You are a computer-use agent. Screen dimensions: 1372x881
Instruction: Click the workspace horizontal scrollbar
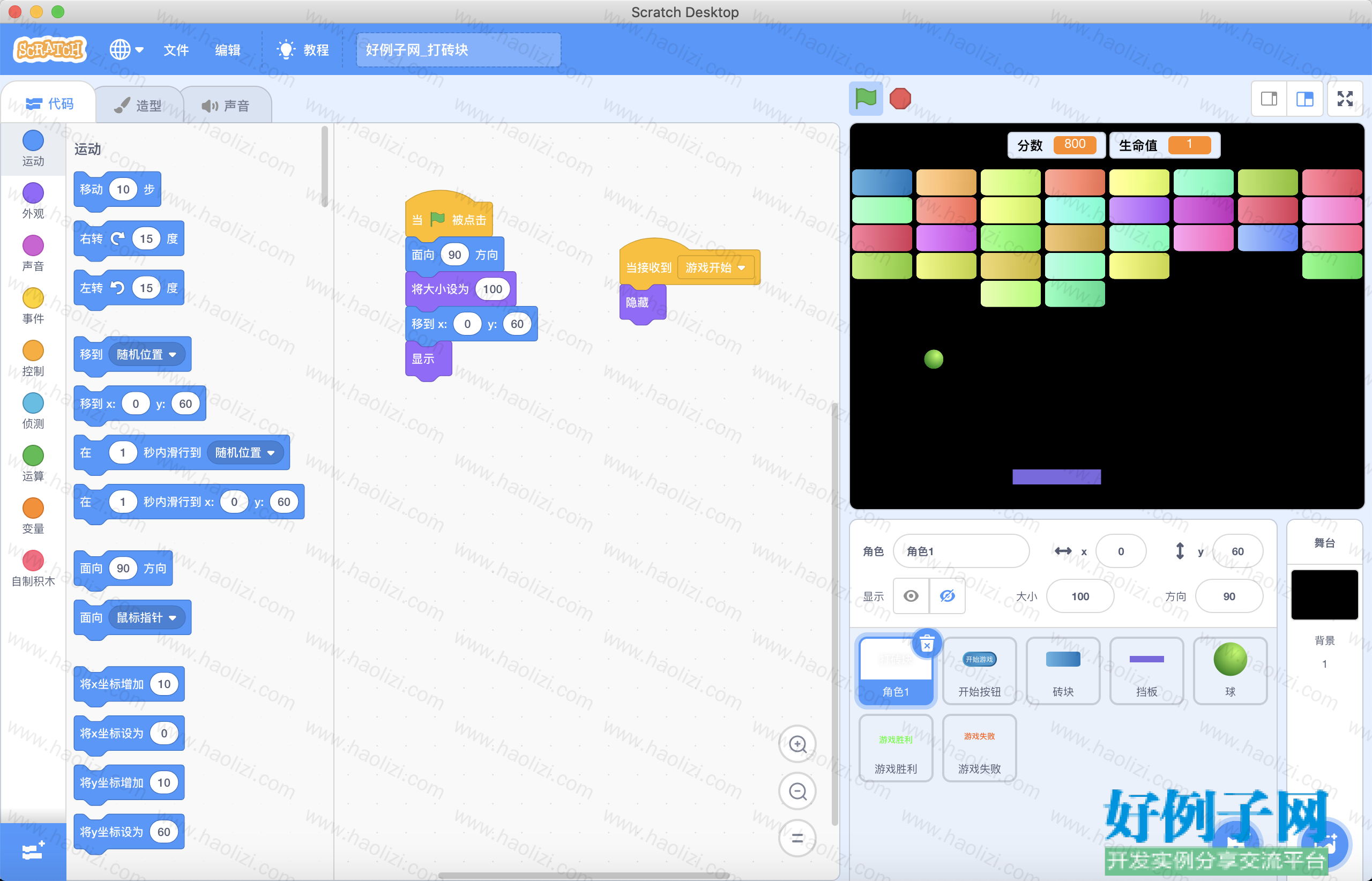pyautogui.click(x=584, y=875)
